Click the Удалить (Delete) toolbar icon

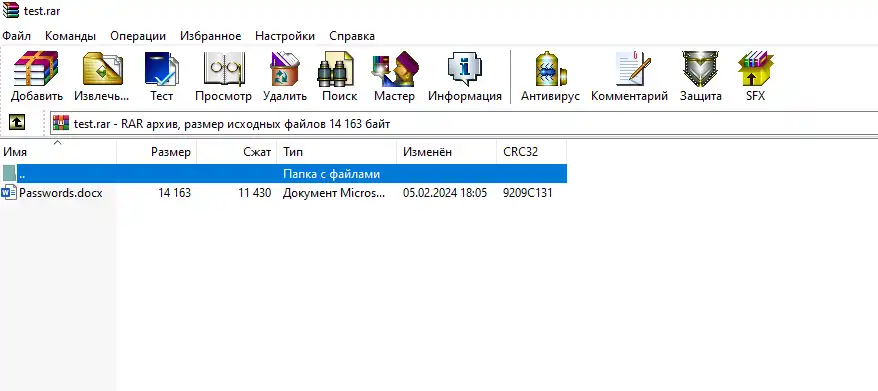tap(284, 69)
